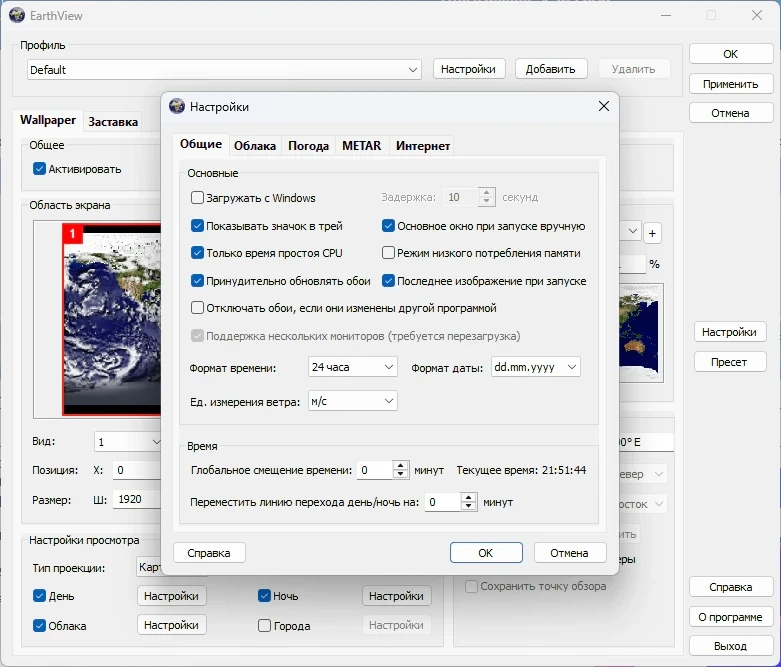Screen dimensions: 781x667
Task: Enable Загружать с Windows checkbox
Action: 197,198
